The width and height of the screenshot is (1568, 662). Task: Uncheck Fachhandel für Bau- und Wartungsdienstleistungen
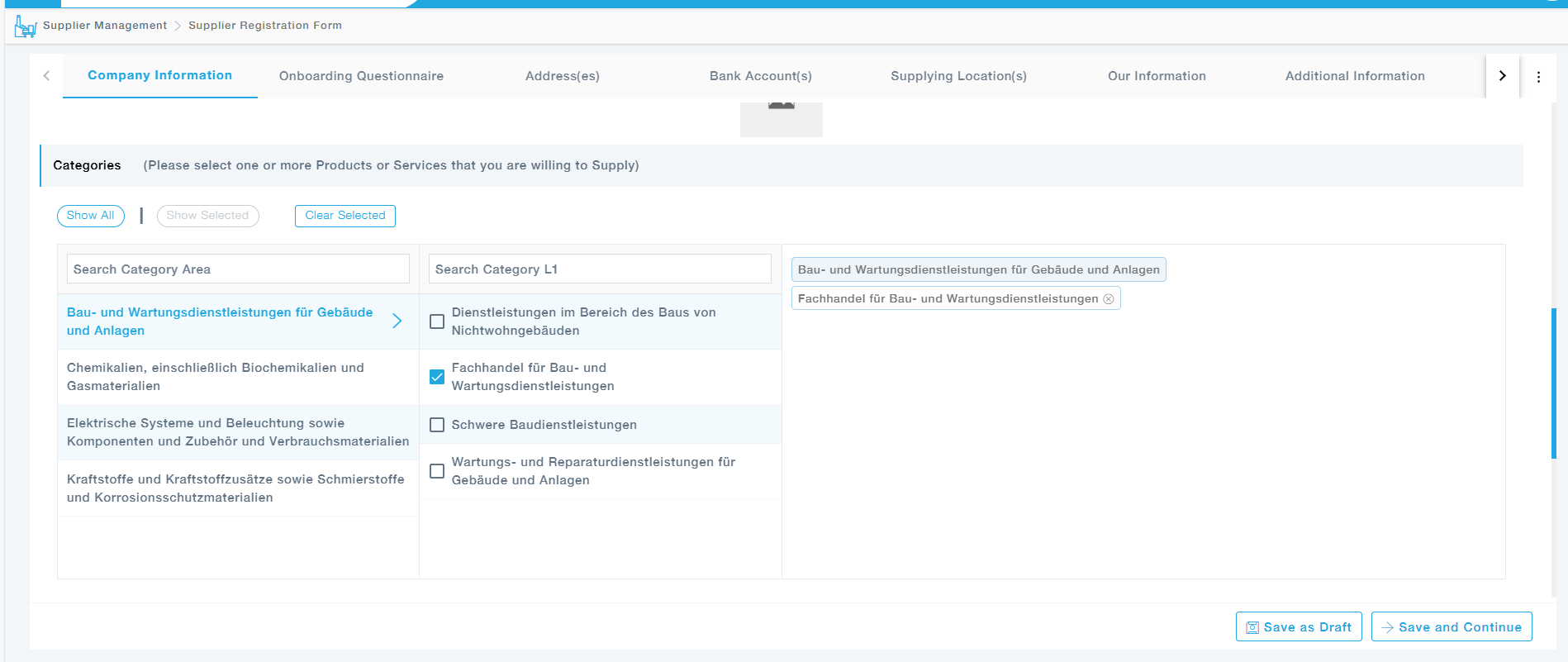[x=437, y=377]
